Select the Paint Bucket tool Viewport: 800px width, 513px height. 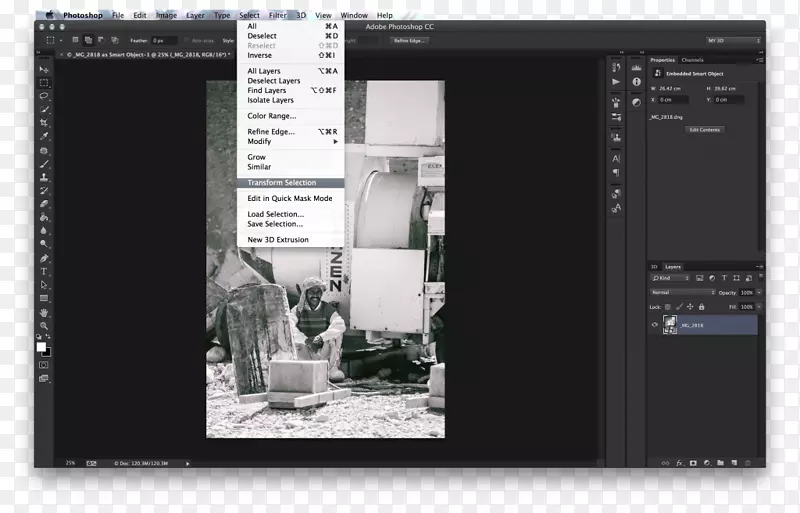tap(44, 217)
